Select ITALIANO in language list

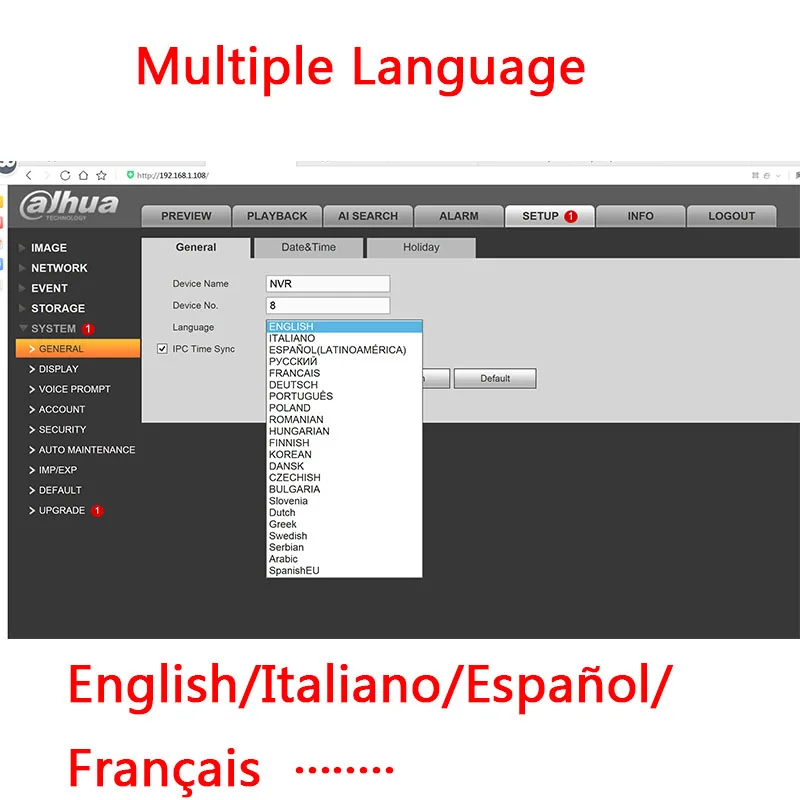[344, 338]
